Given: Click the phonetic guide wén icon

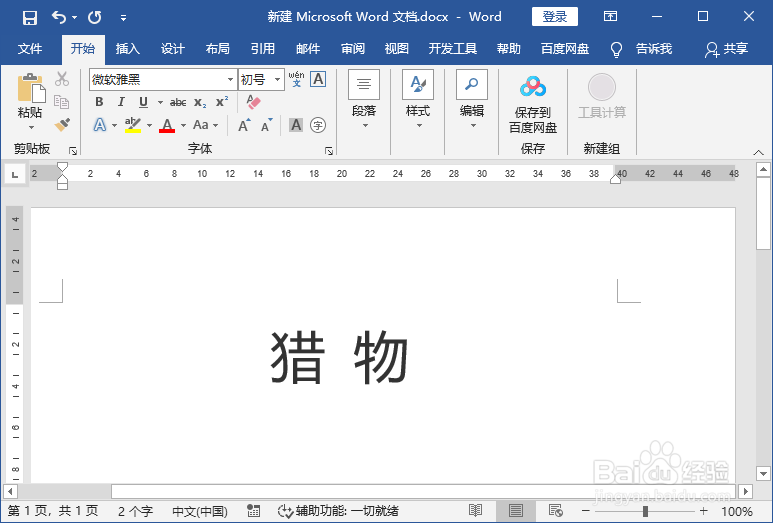Looking at the screenshot, I should (x=296, y=79).
